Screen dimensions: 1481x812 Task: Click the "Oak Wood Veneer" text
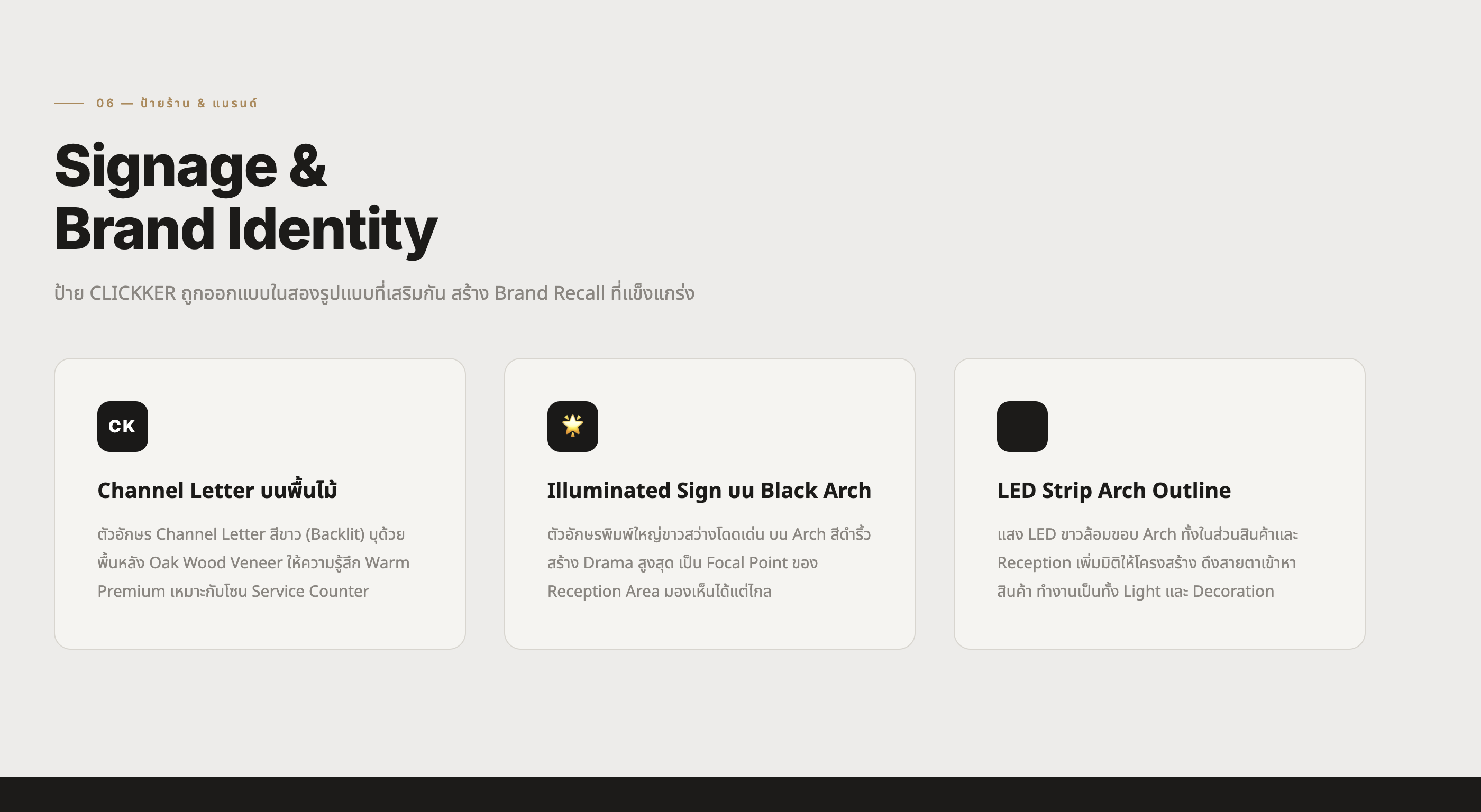click(216, 562)
